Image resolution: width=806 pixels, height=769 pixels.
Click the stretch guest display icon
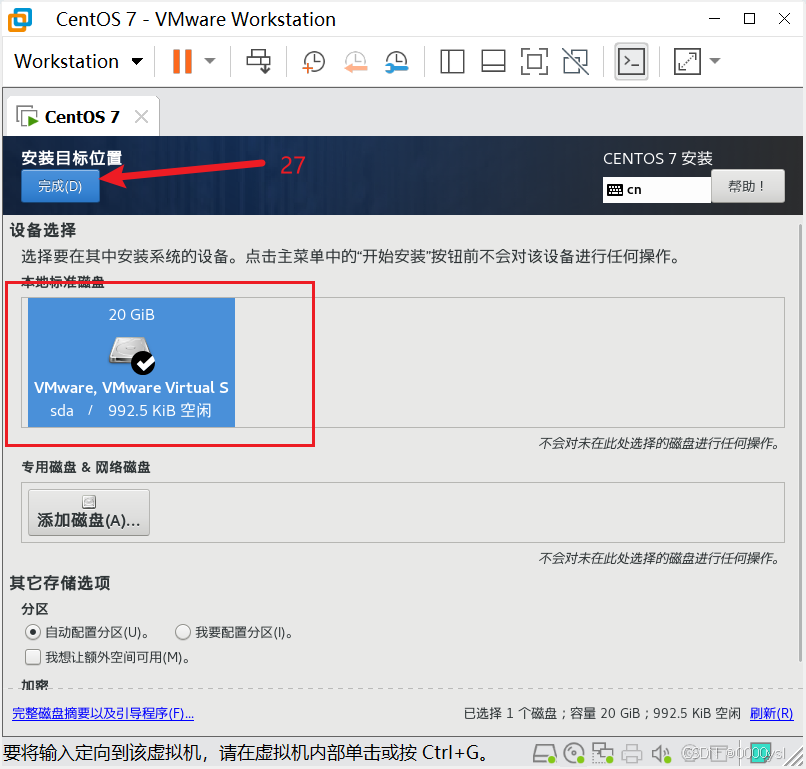coord(687,62)
